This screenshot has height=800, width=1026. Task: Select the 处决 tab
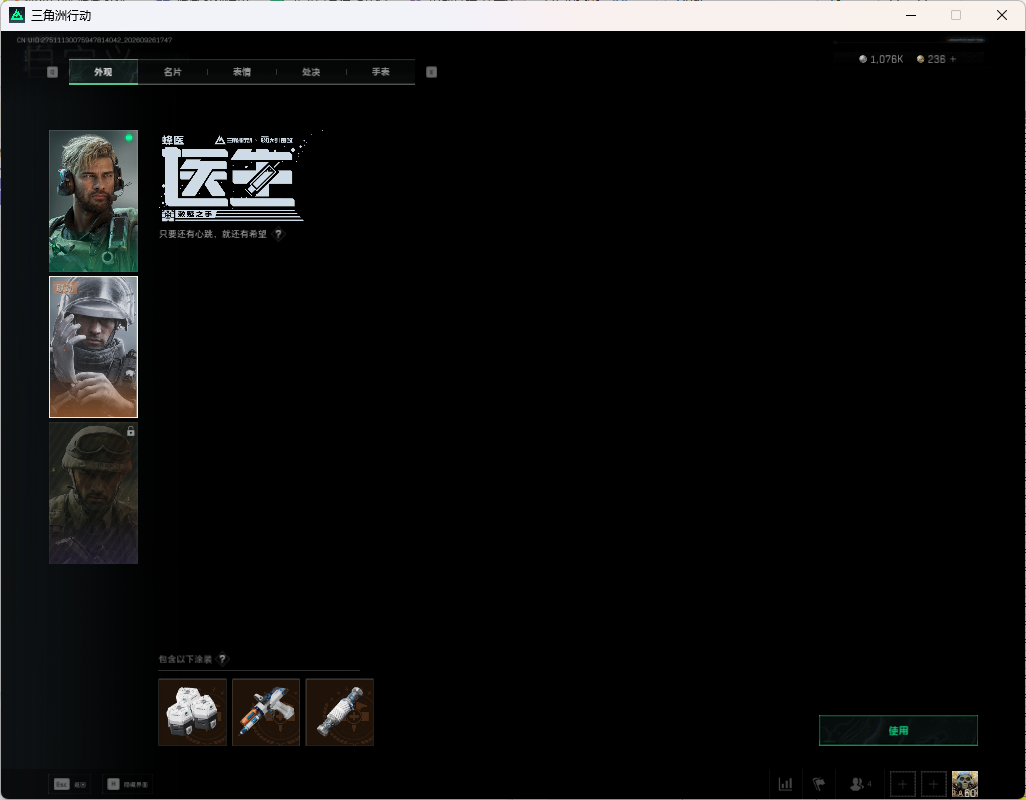(x=311, y=72)
